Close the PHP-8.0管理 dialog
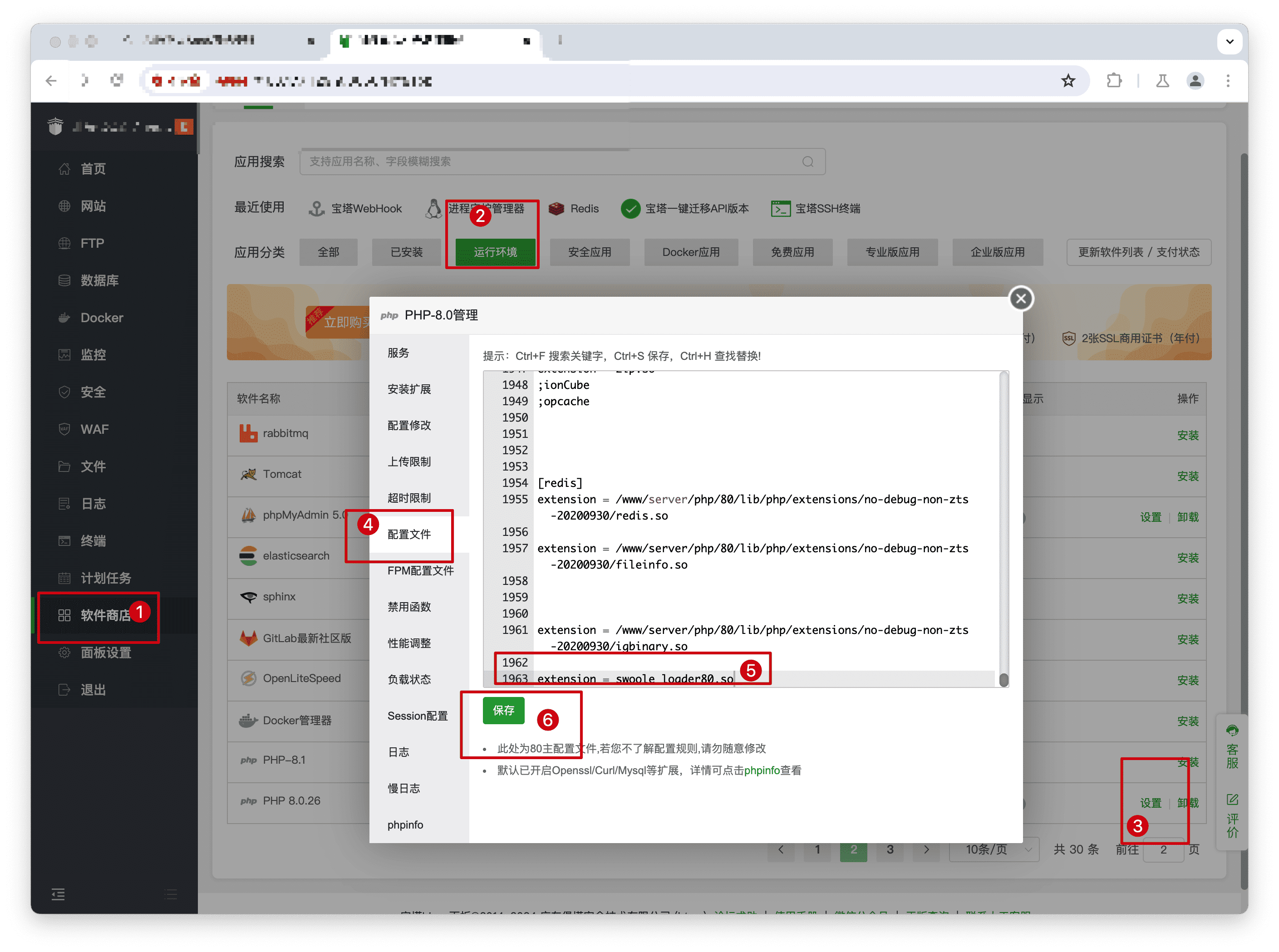Screen dimensions: 1279x952 coord(1021,299)
